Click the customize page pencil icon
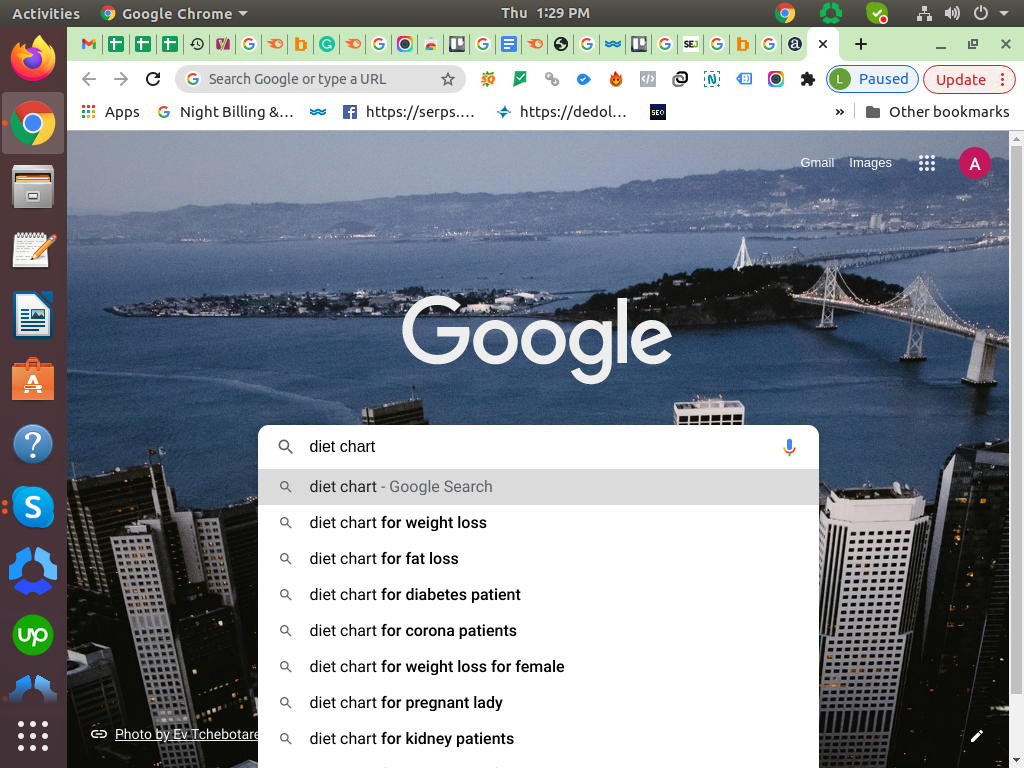This screenshot has width=1024, height=768. tap(977, 736)
